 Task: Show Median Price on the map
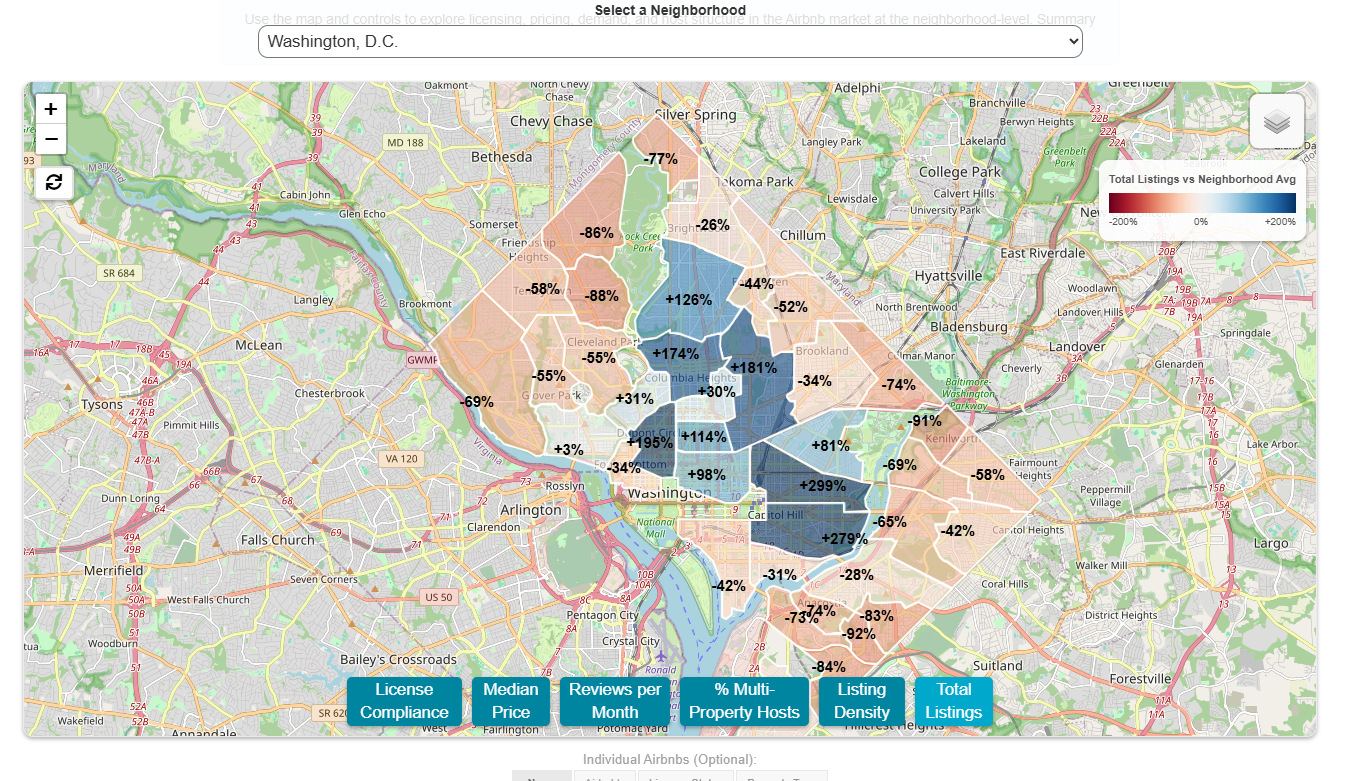pos(510,701)
